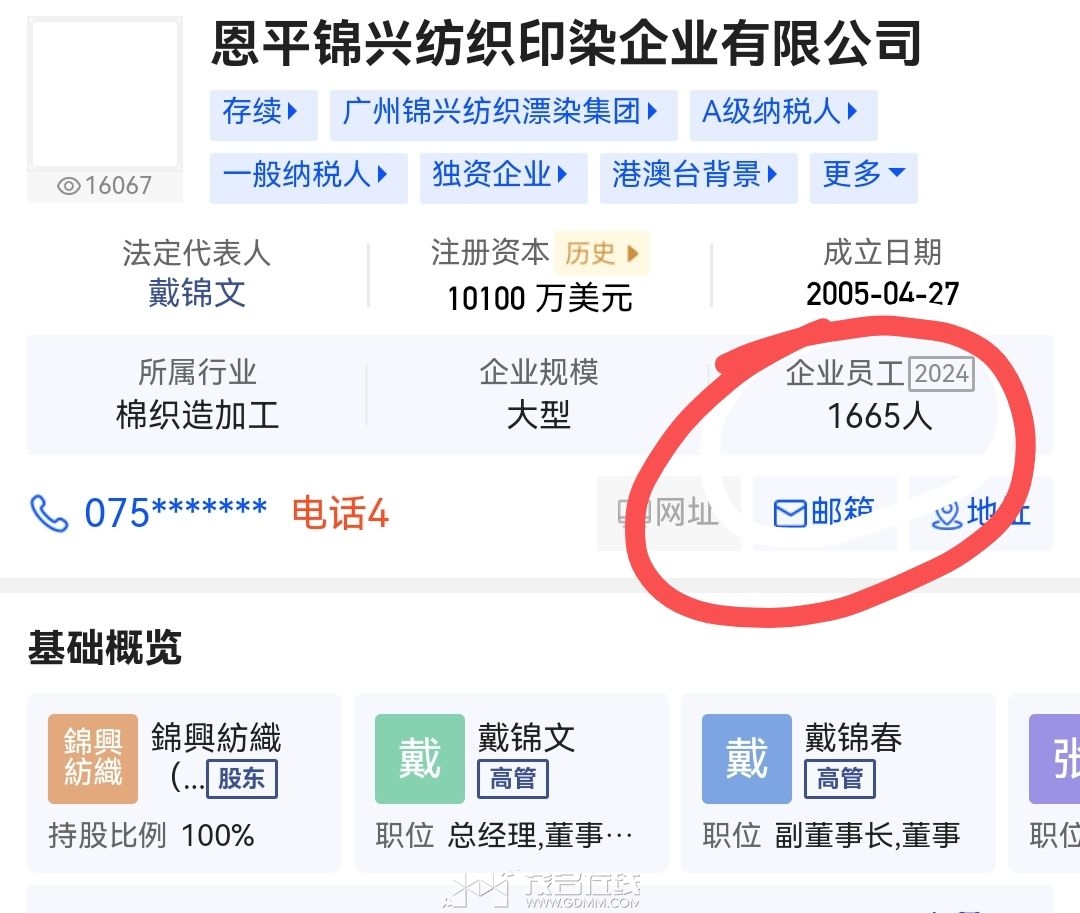Tap the industry value 棉织造加工

[x=197, y=416]
